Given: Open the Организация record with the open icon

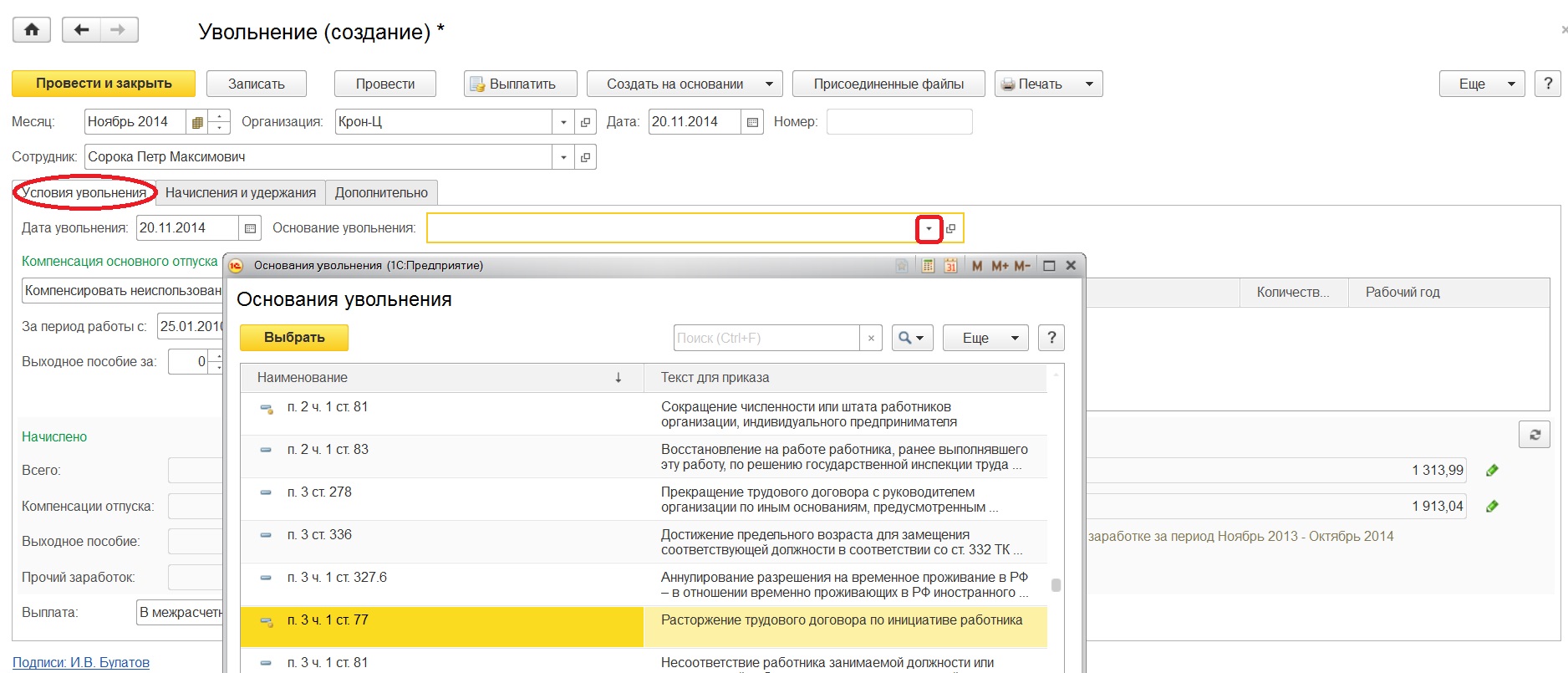Looking at the screenshot, I should click(x=586, y=122).
